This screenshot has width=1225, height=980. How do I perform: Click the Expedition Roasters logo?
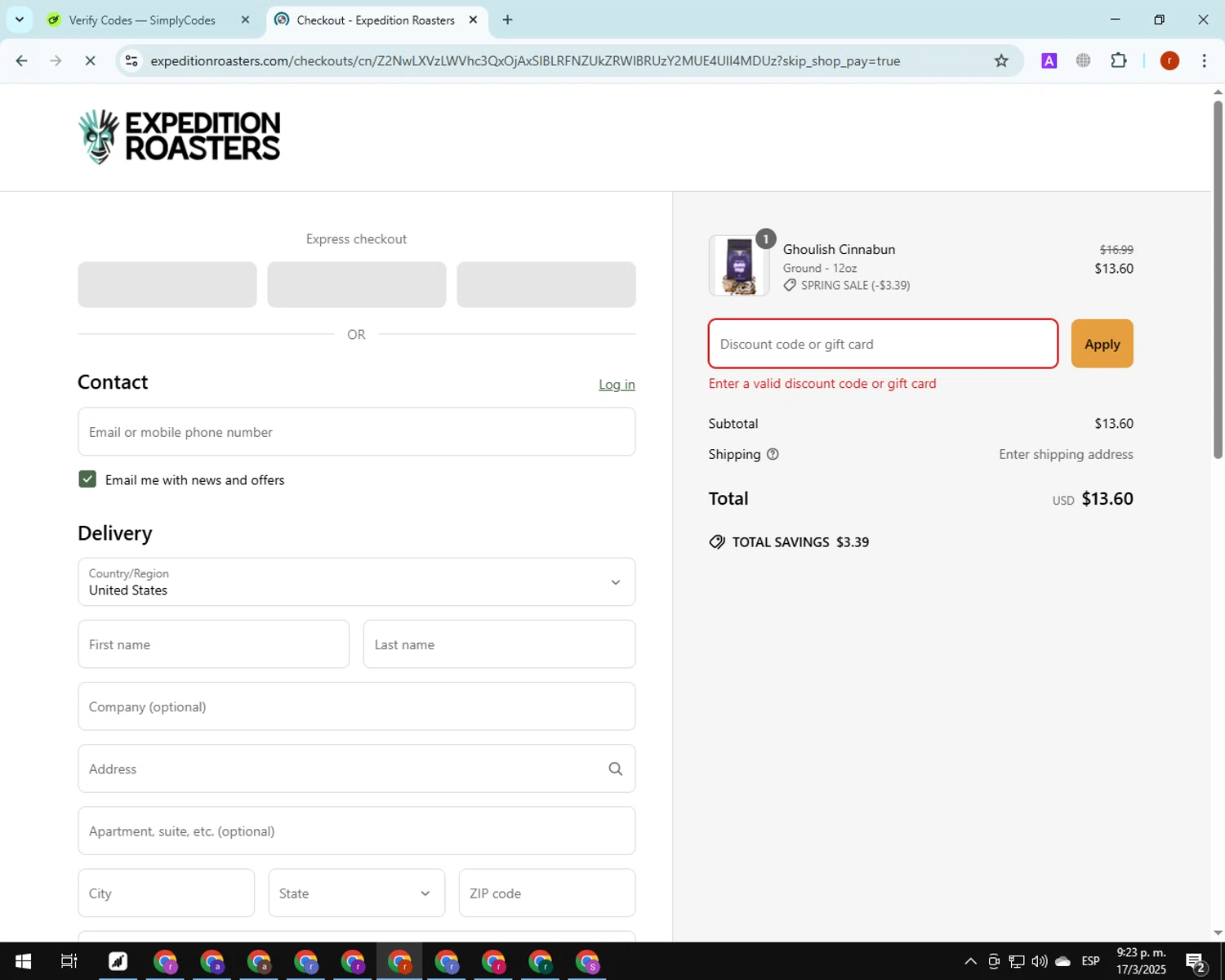coord(179,136)
